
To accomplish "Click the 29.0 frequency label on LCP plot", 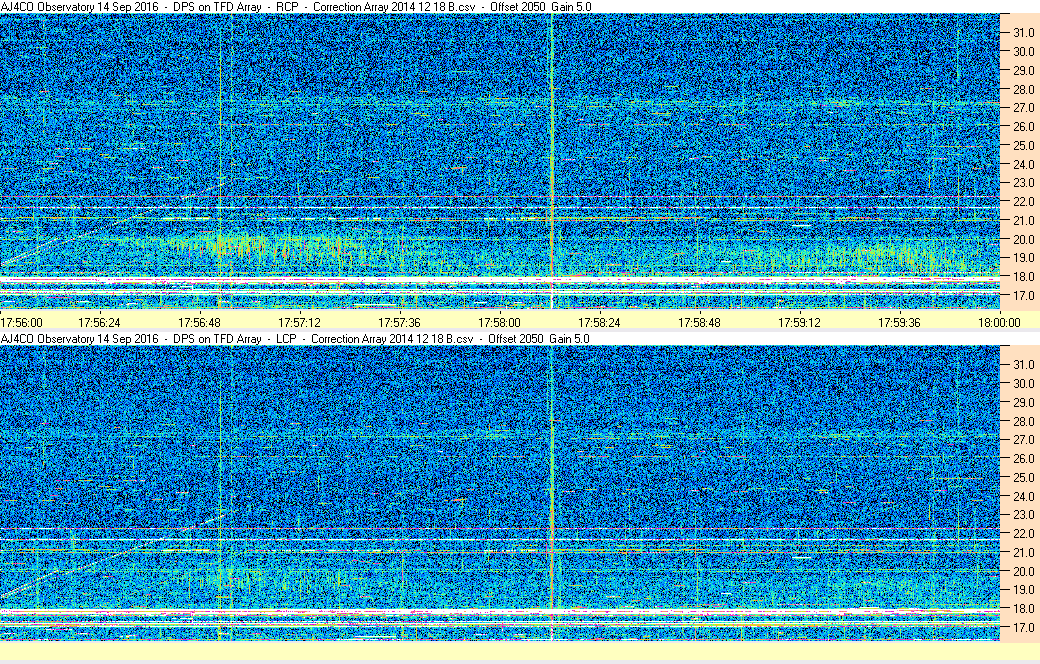I will click(x=1023, y=402).
